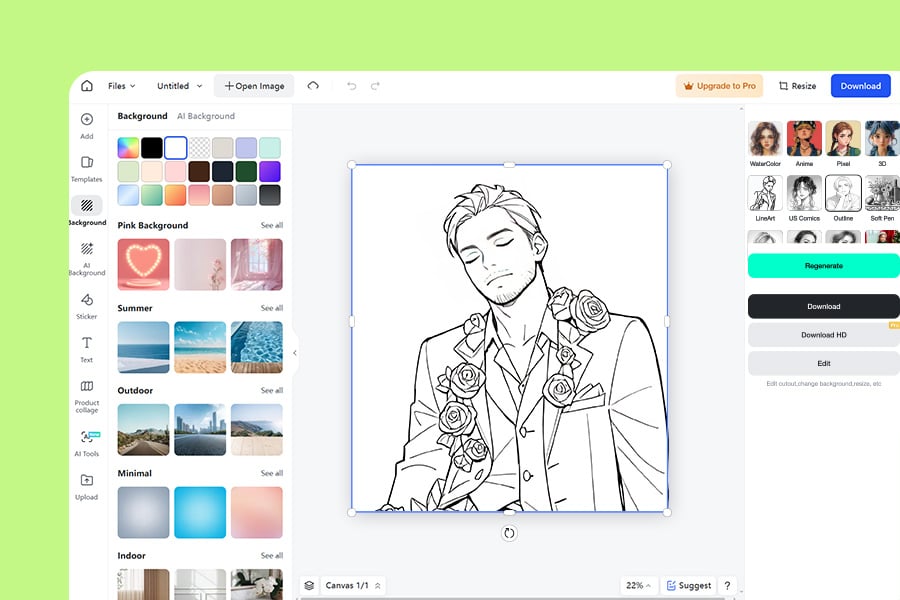
Task: Undo the last action
Action: (351, 86)
